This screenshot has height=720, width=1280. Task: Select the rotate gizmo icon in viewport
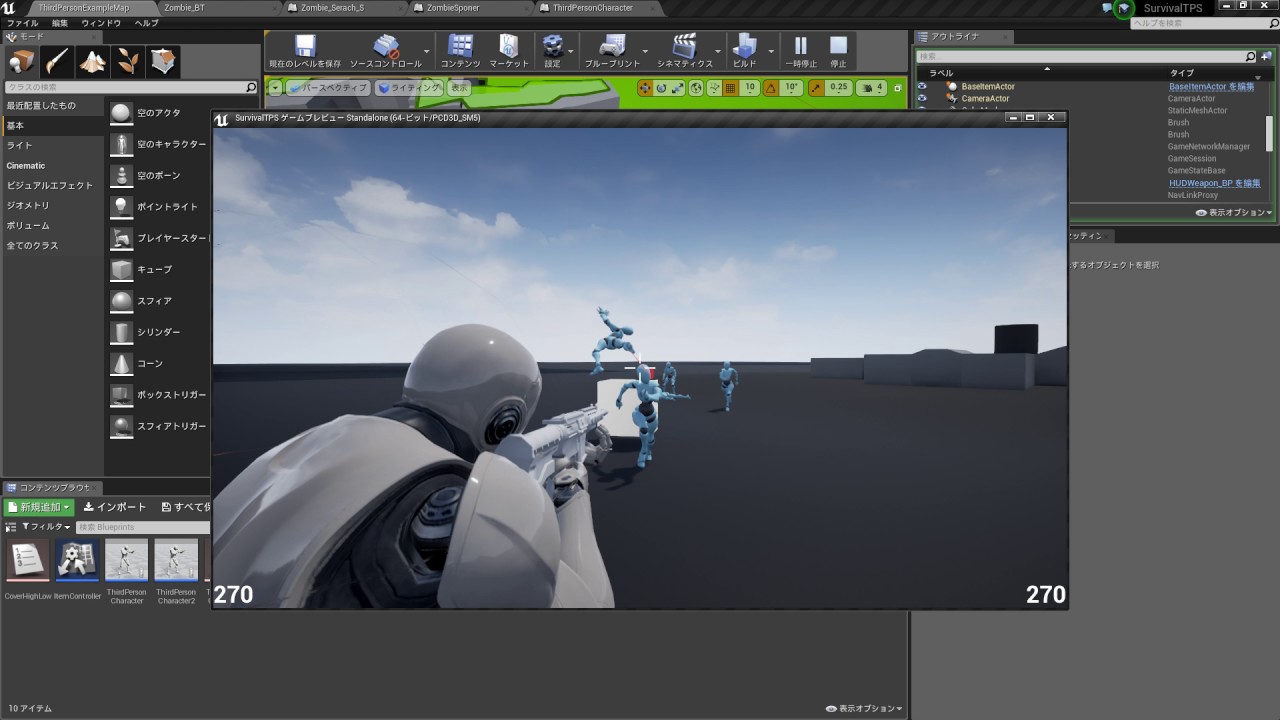coord(662,88)
